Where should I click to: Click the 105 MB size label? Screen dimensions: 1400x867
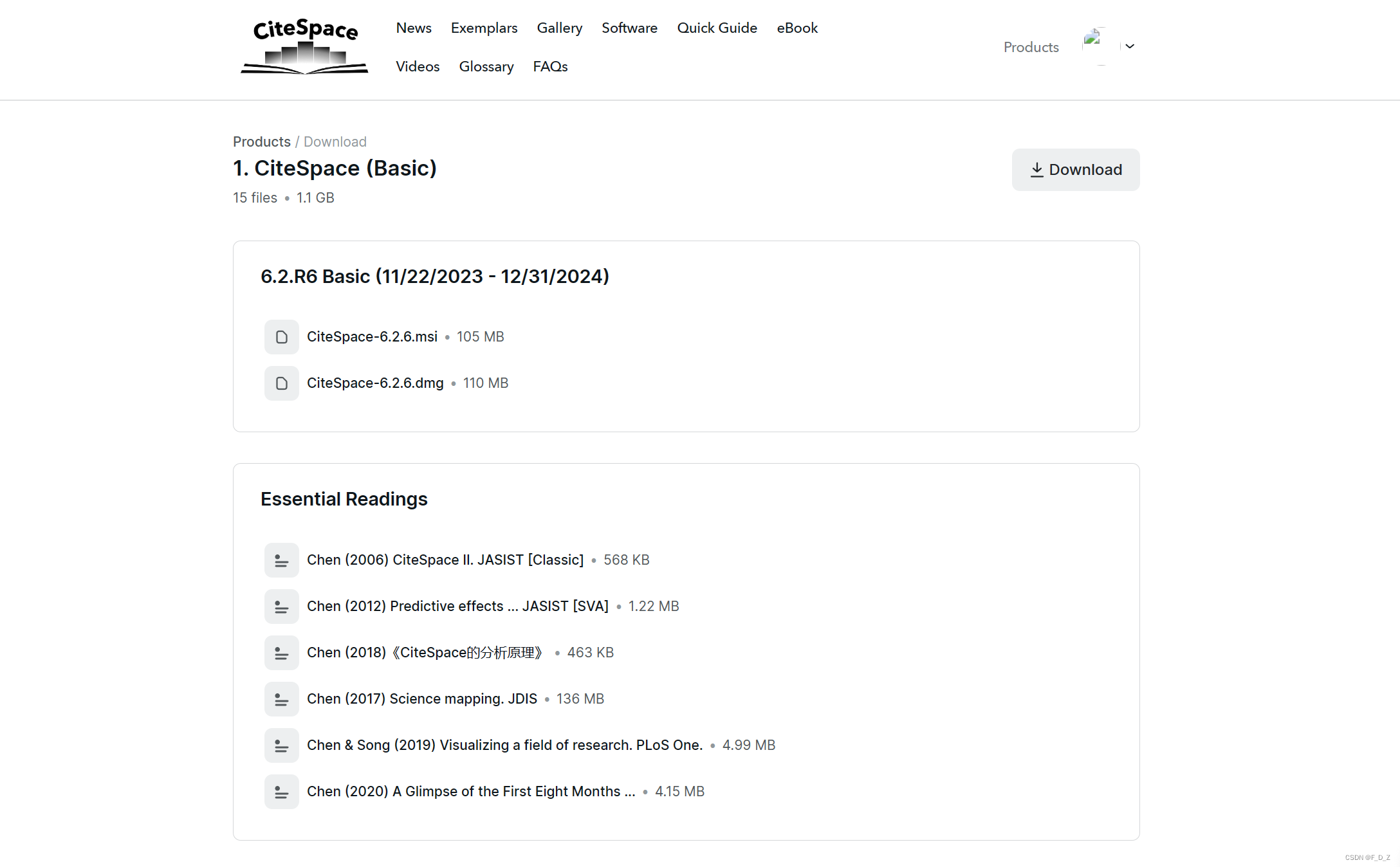pos(481,336)
